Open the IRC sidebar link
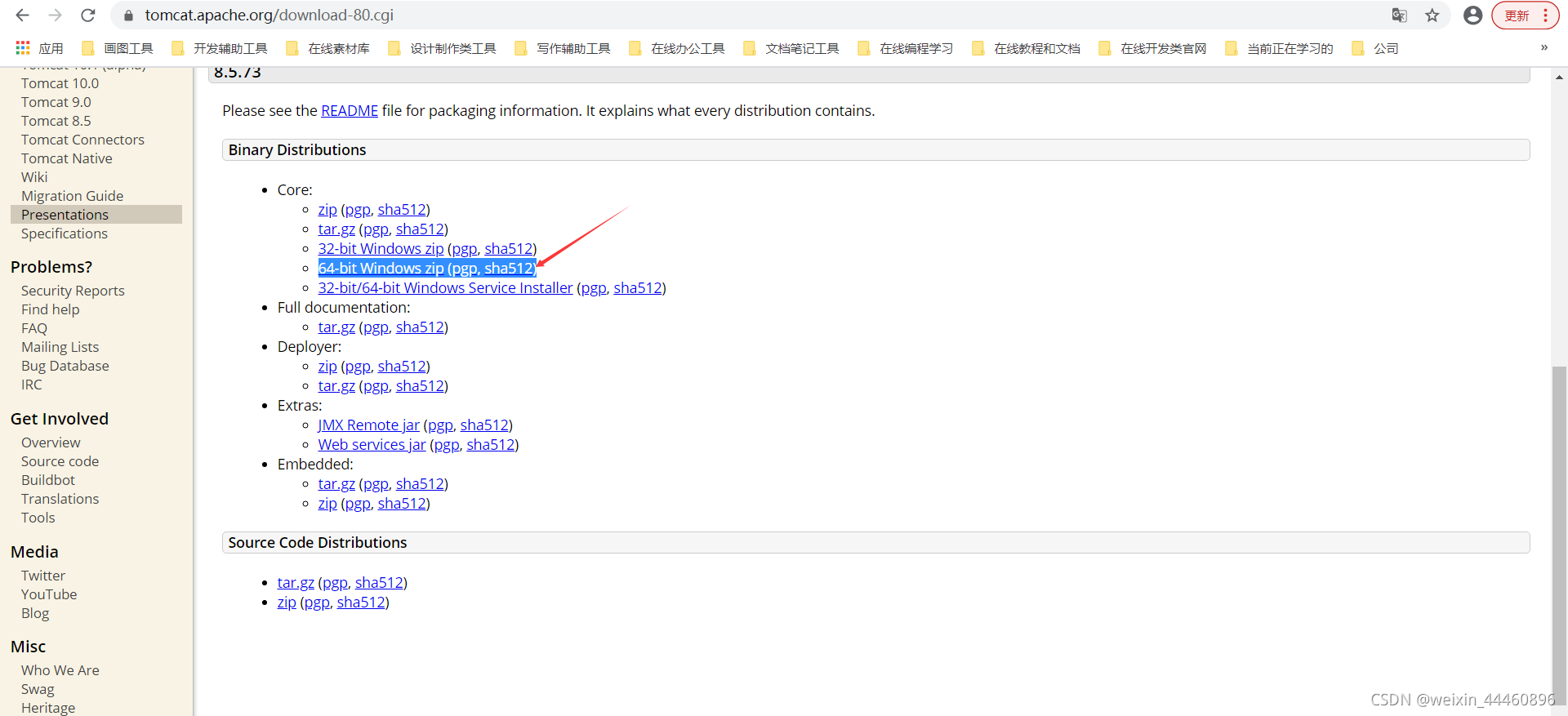Image resolution: width=1568 pixels, height=716 pixels. [31, 385]
